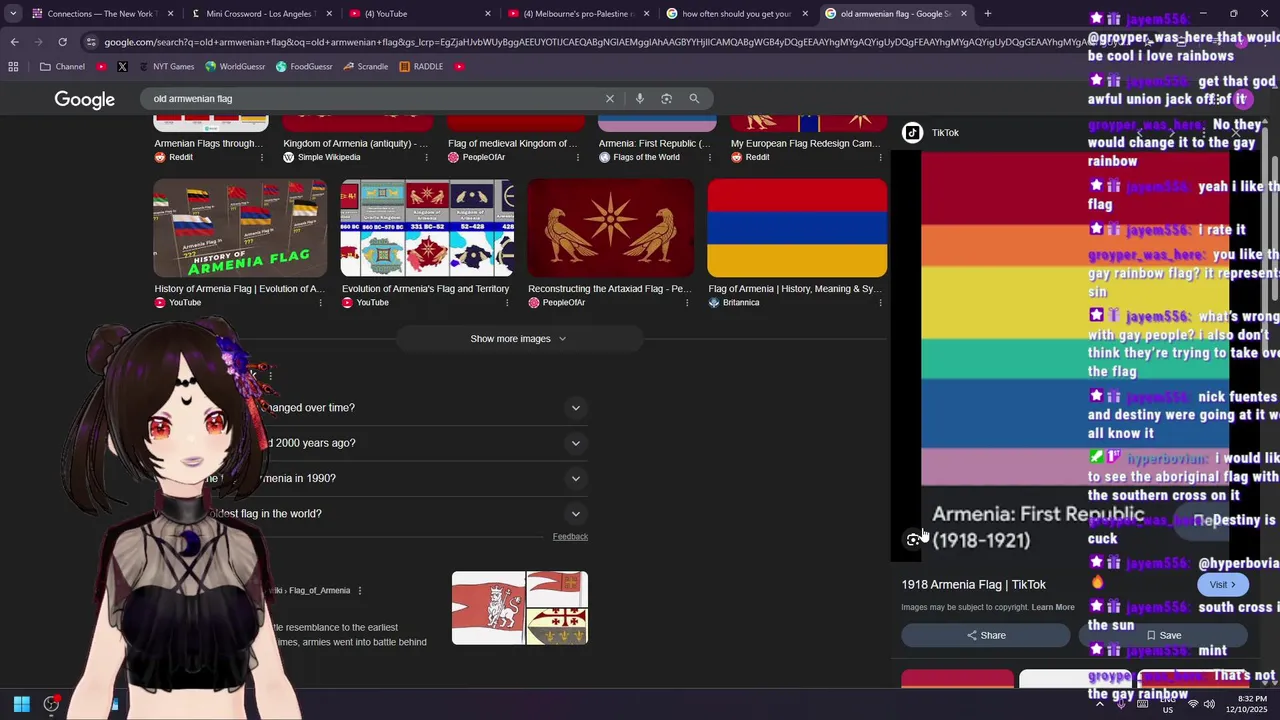Image resolution: width=1280 pixels, height=720 pixels.
Task: Click the Visit button in preview panel
Action: [1222, 585]
